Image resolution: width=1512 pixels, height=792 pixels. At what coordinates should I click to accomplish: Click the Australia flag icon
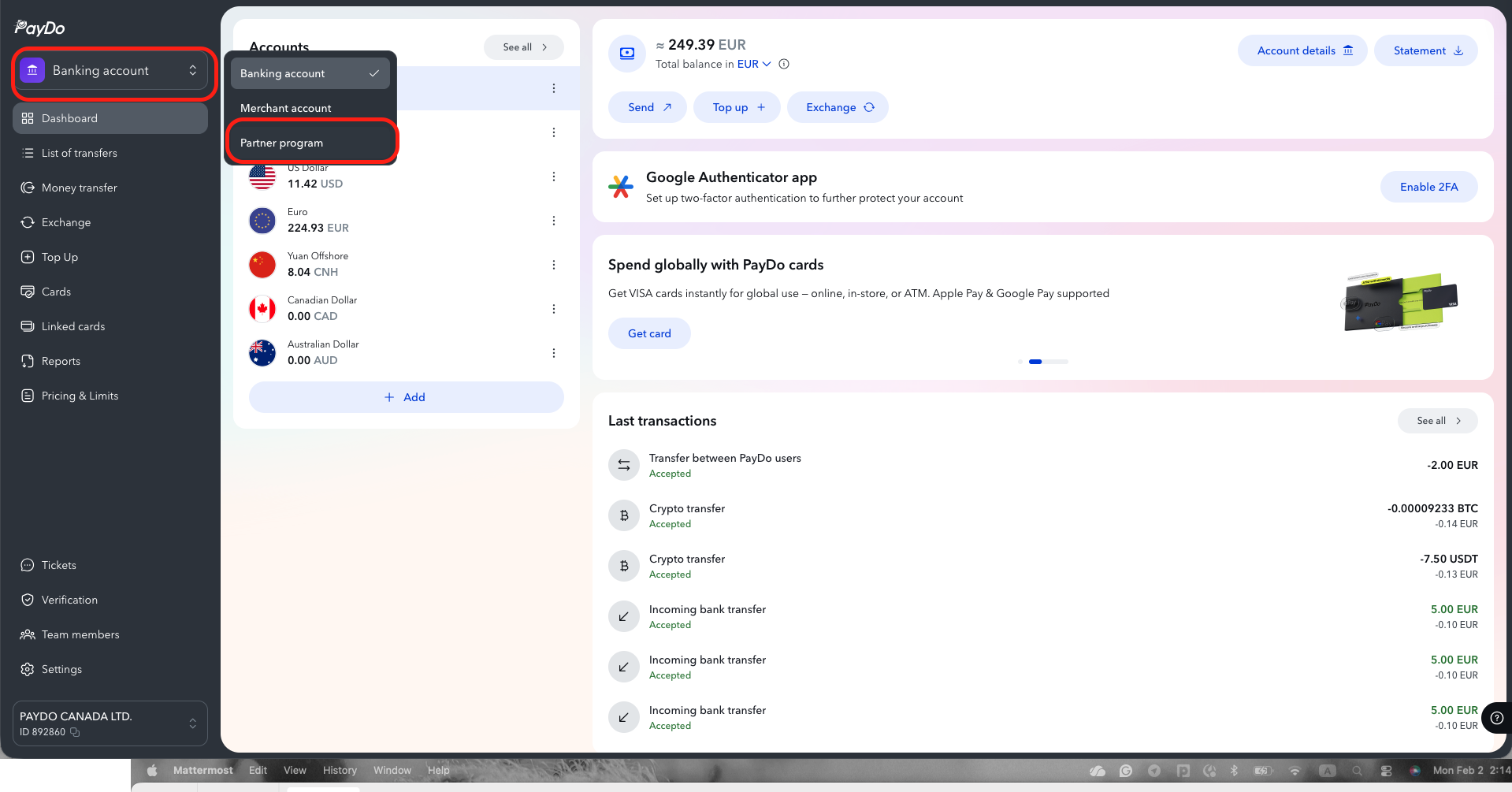coord(262,353)
